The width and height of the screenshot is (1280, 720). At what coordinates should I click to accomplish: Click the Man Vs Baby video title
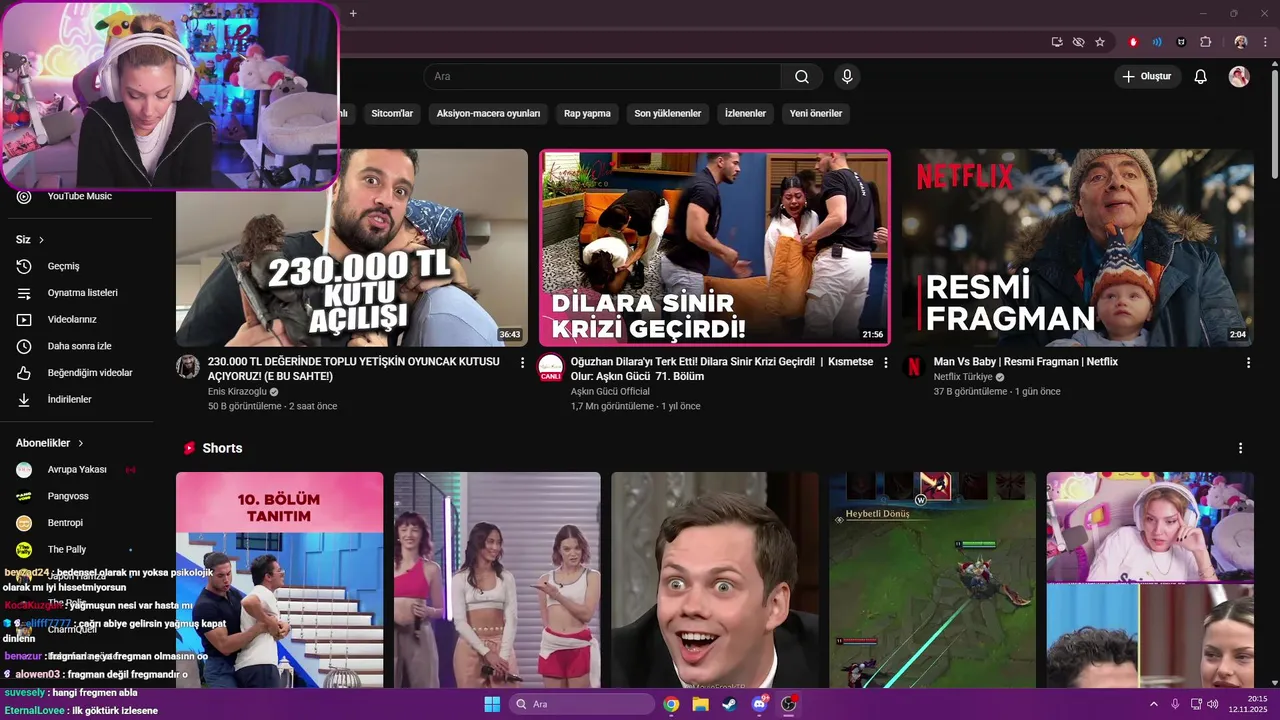click(1025, 362)
